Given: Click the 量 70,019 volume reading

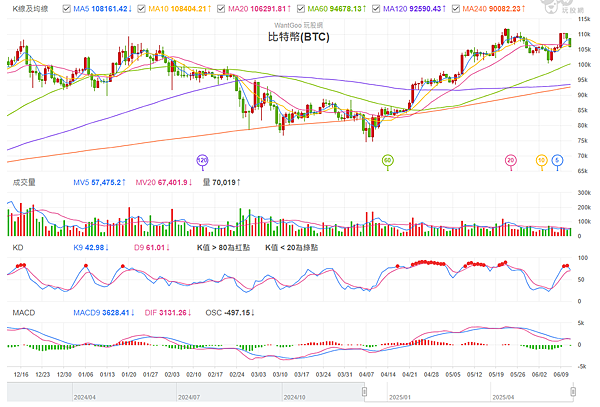Looking at the screenshot, I should (x=222, y=182).
